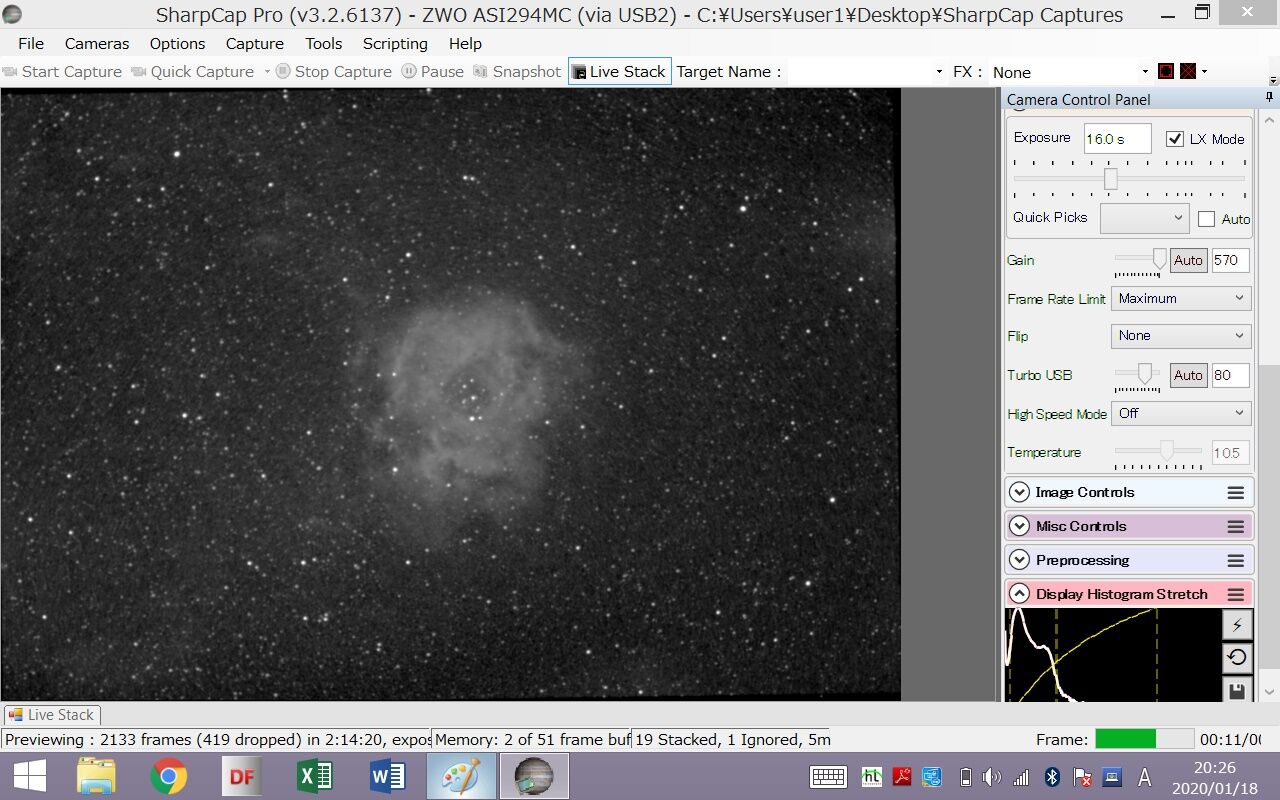Click the Snapshot toolbar button
1280x800 pixels.
517,72
